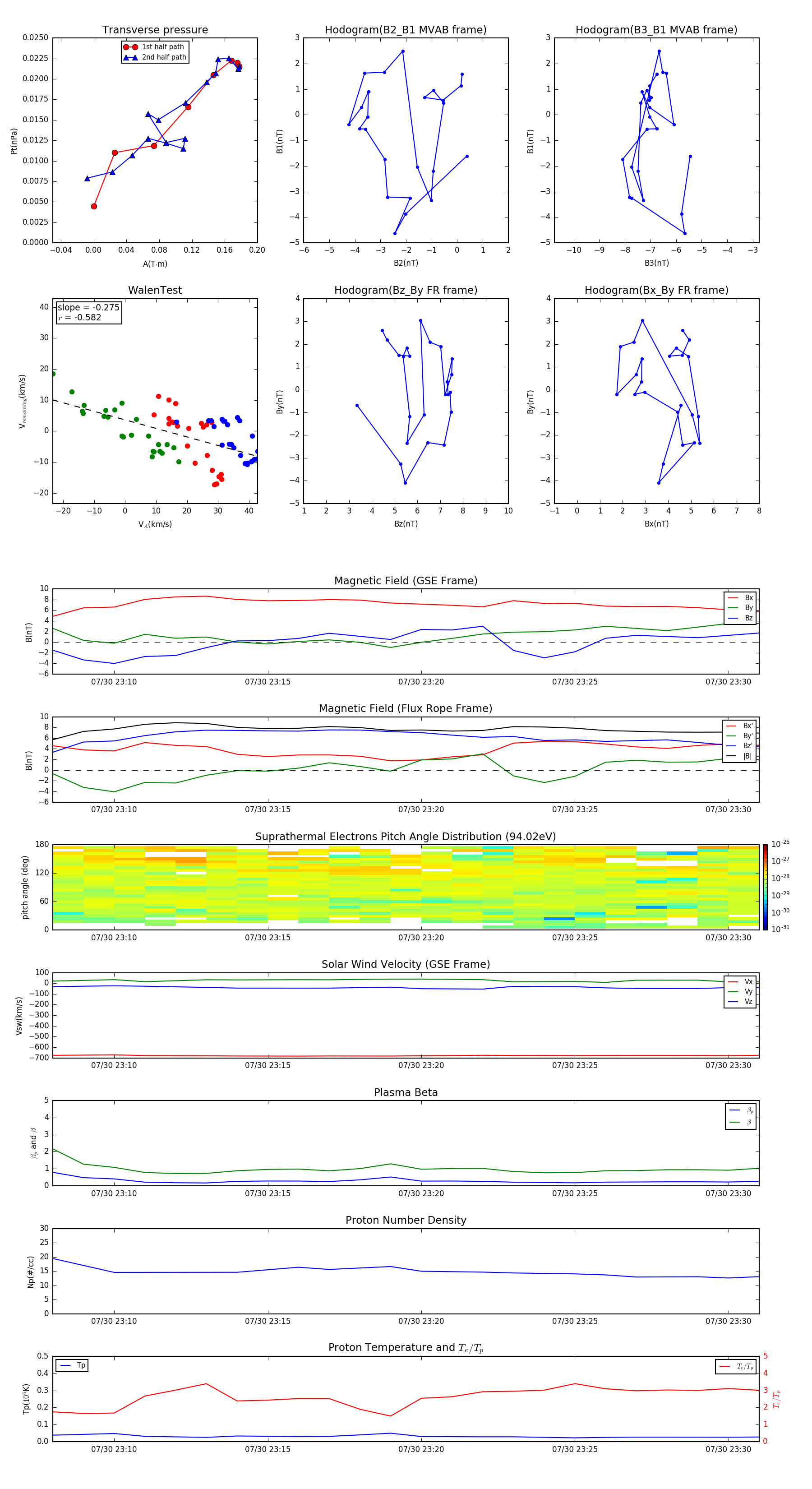Click '07/30 23:15' tick under solar wind velocity

(x=268, y=1065)
